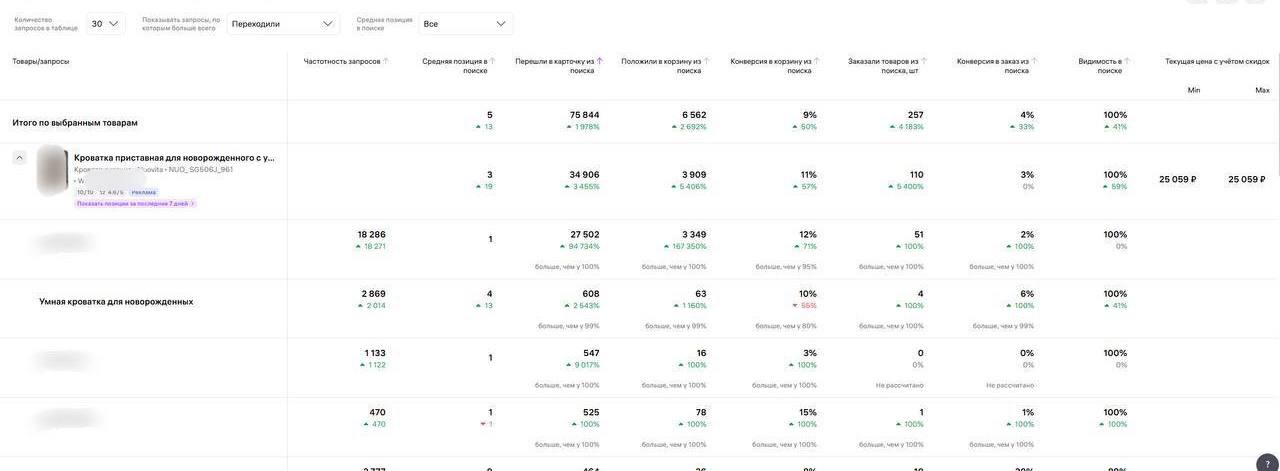Image resolution: width=1280 pixels, height=471 pixels.
Task: Collapse the Кроватка приставная product row
Action: [x=19, y=158]
